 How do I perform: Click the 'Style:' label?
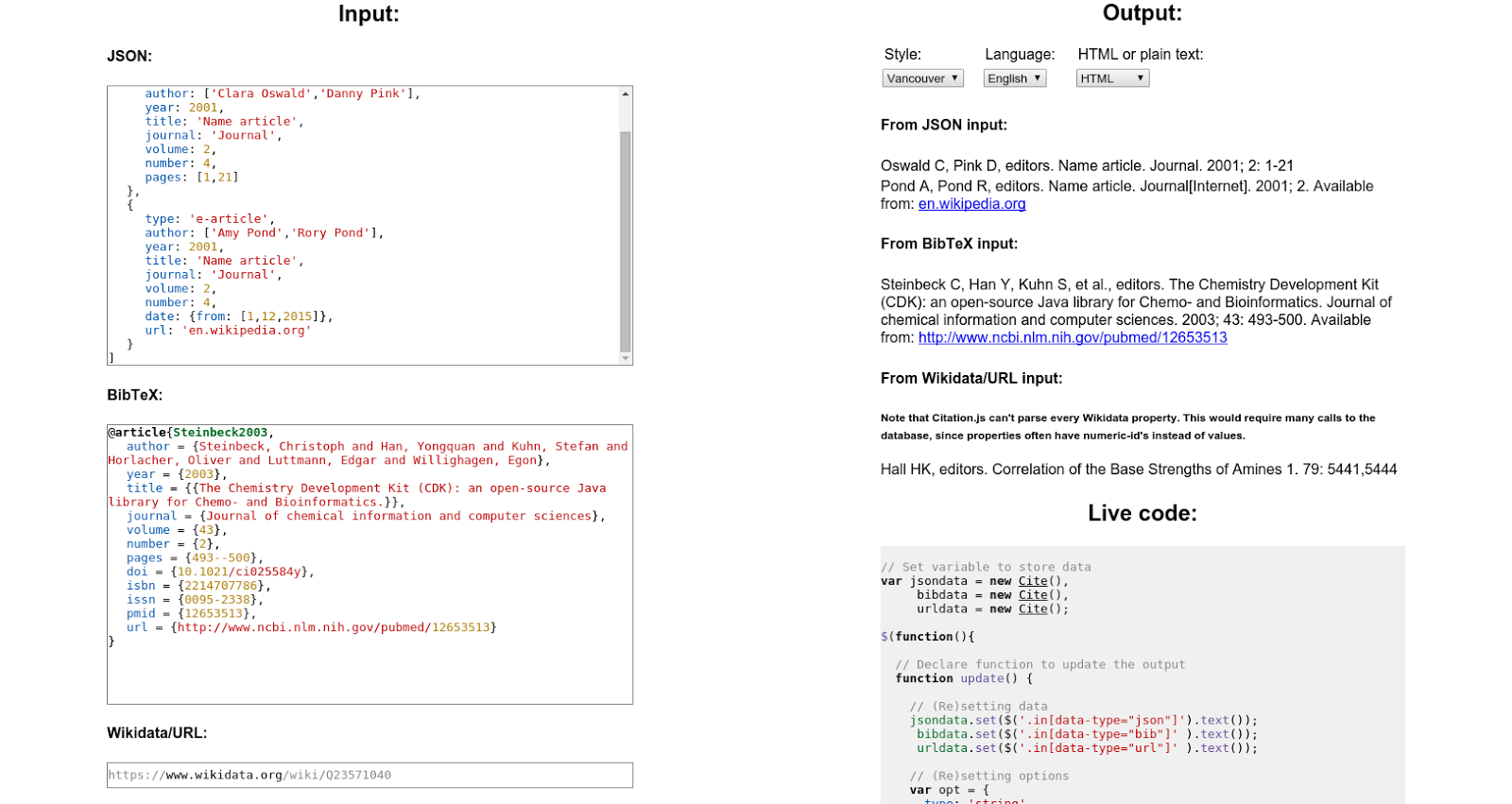click(902, 55)
